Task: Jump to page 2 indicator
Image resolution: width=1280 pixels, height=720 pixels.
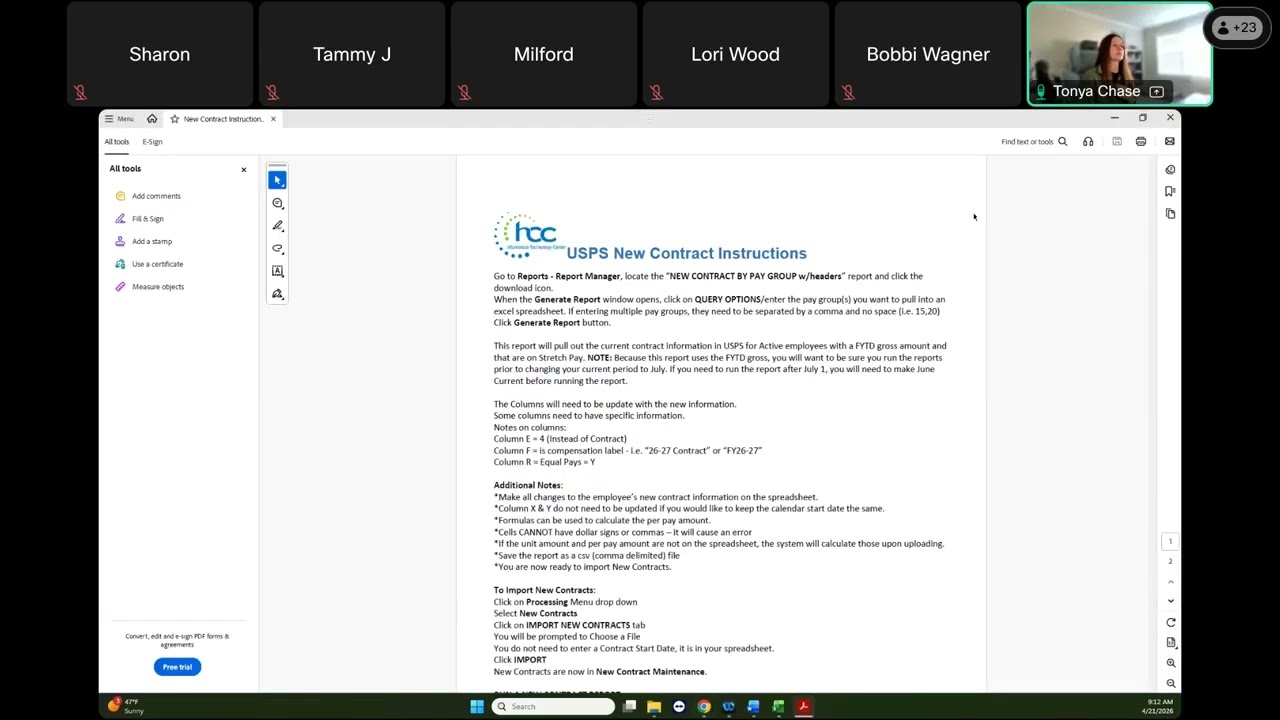Action: (x=1171, y=562)
